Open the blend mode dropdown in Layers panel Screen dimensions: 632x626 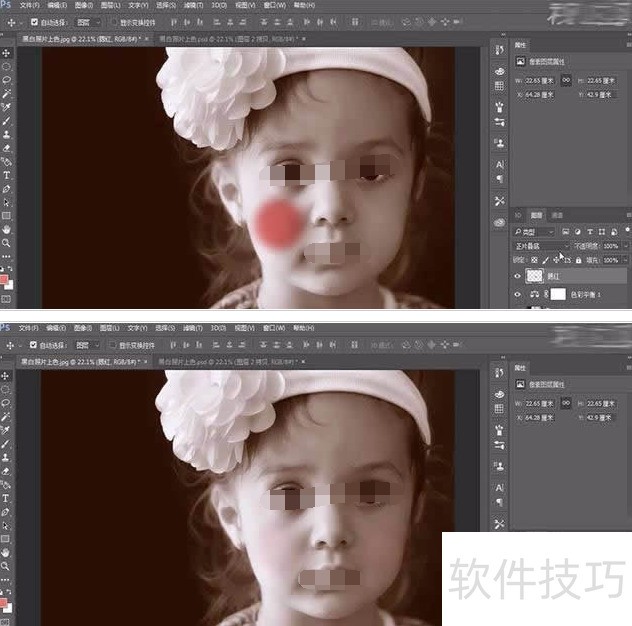coord(541,246)
